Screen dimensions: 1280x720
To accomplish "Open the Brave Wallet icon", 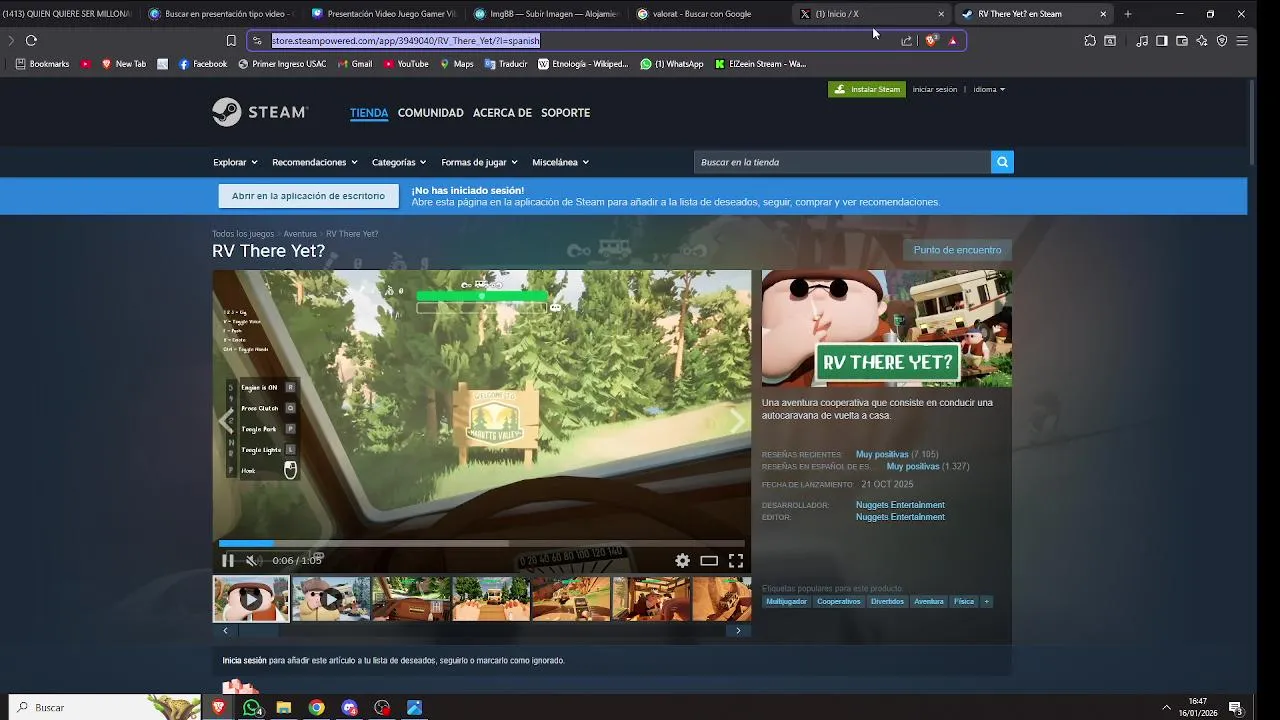I will [x=1182, y=41].
